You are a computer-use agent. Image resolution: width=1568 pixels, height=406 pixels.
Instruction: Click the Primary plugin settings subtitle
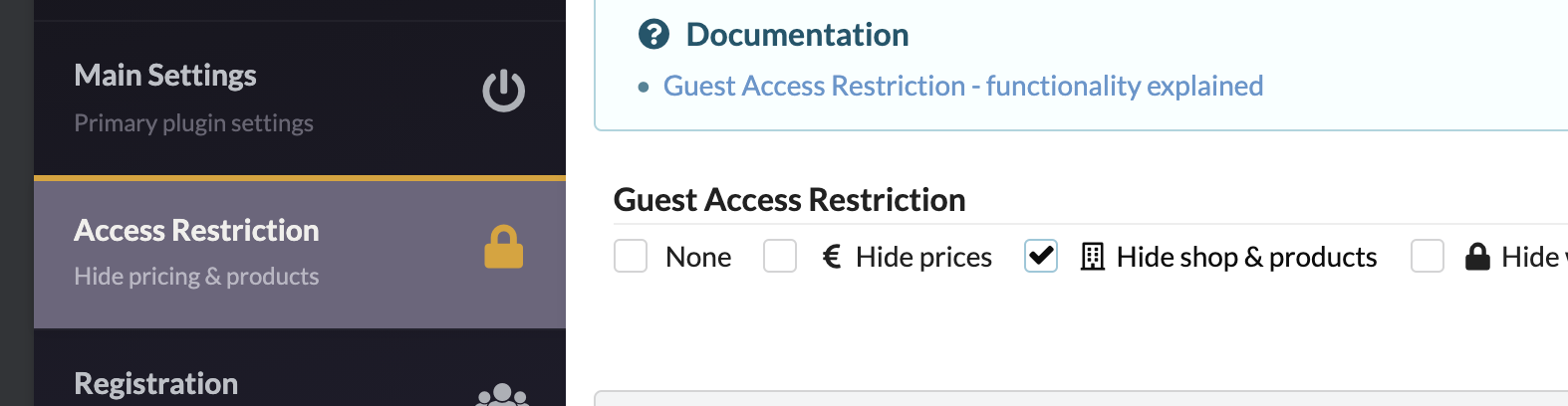(x=193, y=123)
